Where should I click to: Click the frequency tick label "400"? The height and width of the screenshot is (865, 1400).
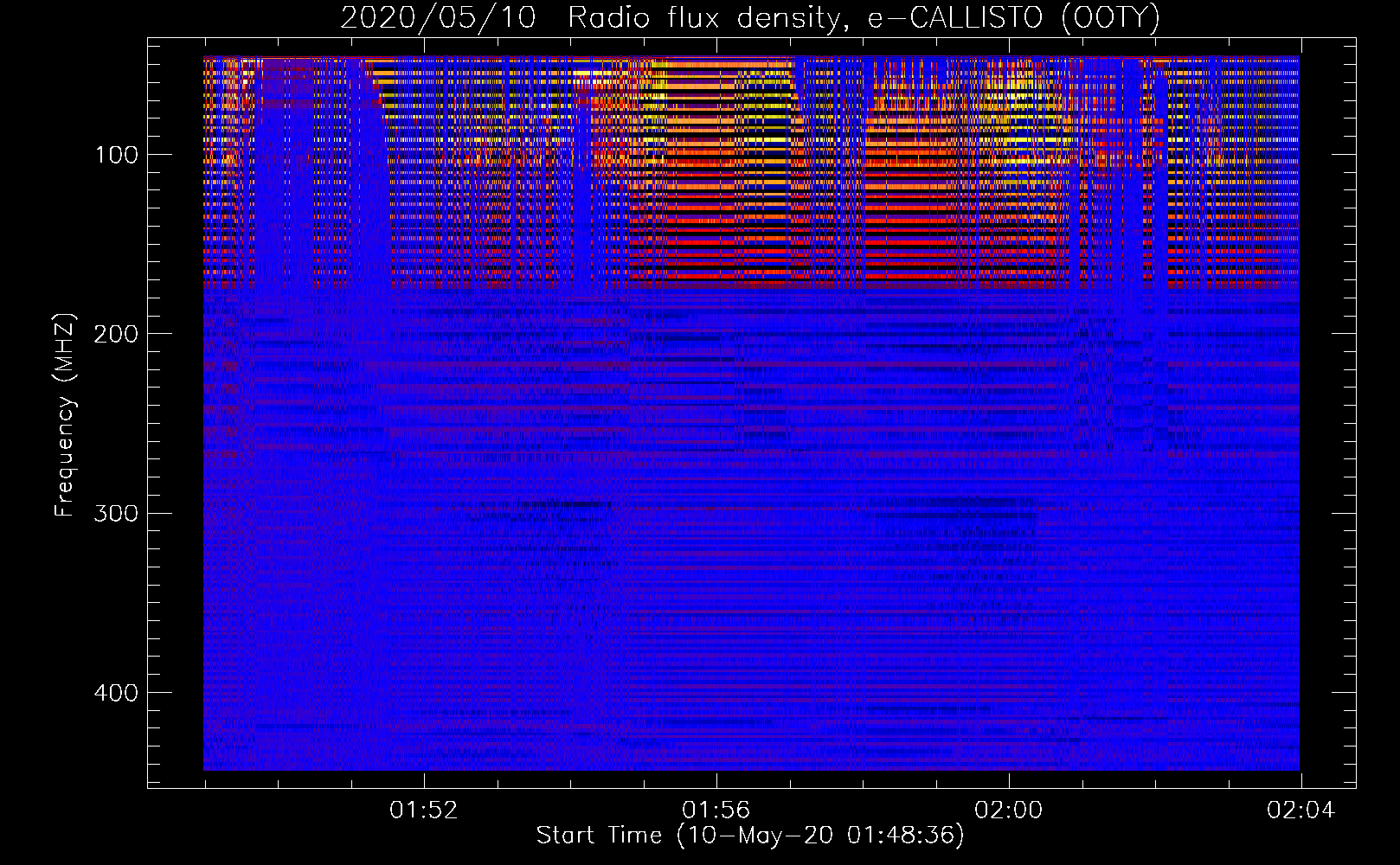click(x=117, y=693)
